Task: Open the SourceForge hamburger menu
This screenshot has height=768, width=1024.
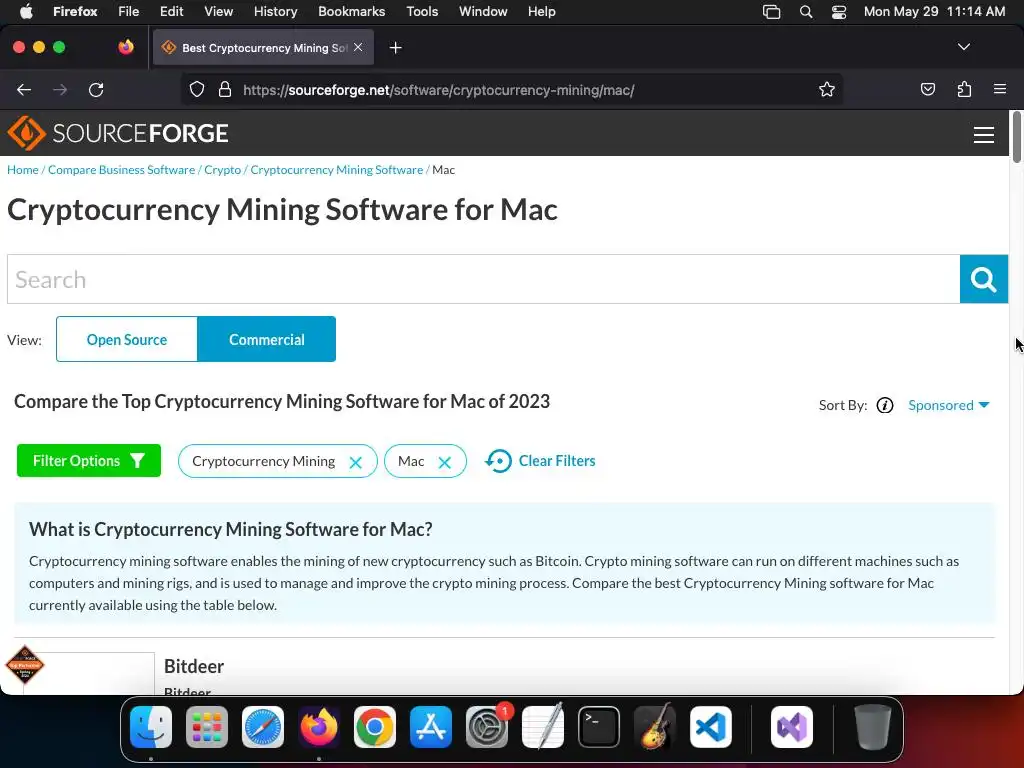Action: [984, 135]
